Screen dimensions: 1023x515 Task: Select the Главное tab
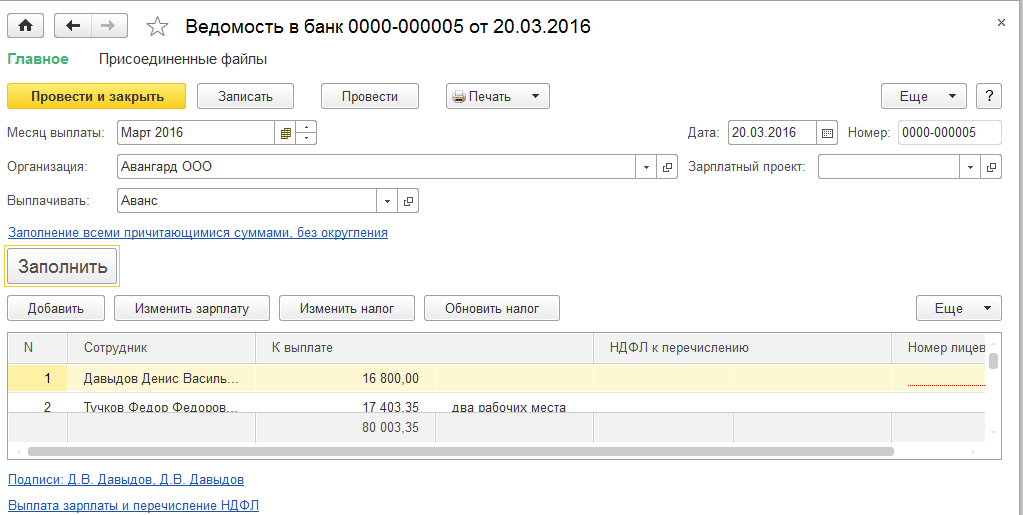[x=38, y=59]
